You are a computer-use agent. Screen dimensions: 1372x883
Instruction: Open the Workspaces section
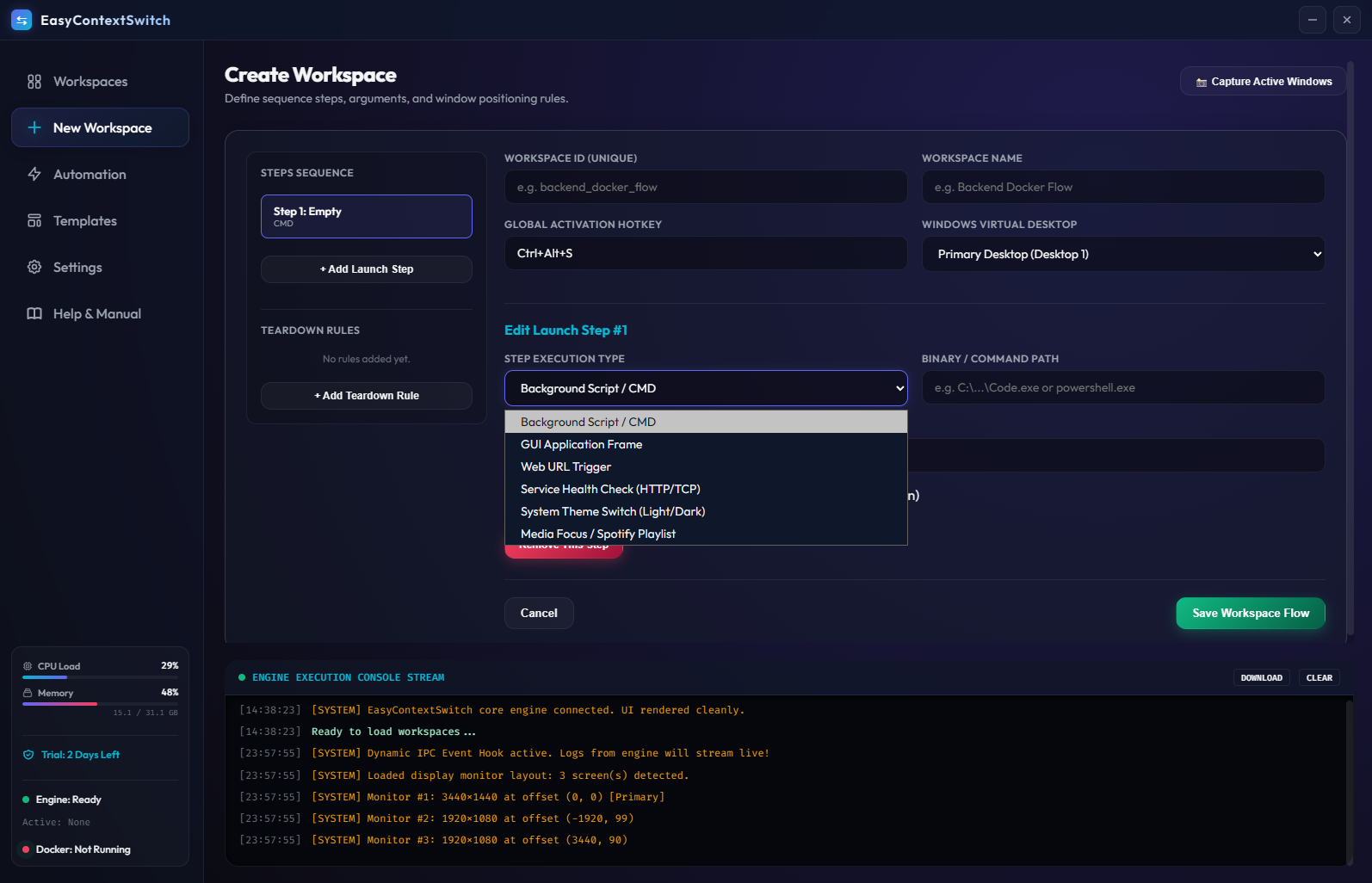(x=100, y=82)
